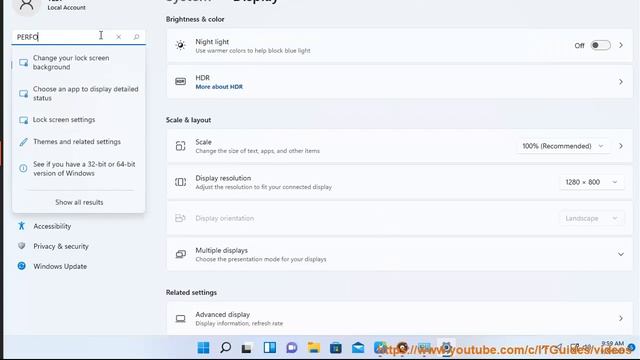This screenshot has height=360, width=640.
Task: Expand the Multiple displays section
Action: (621, 254)
